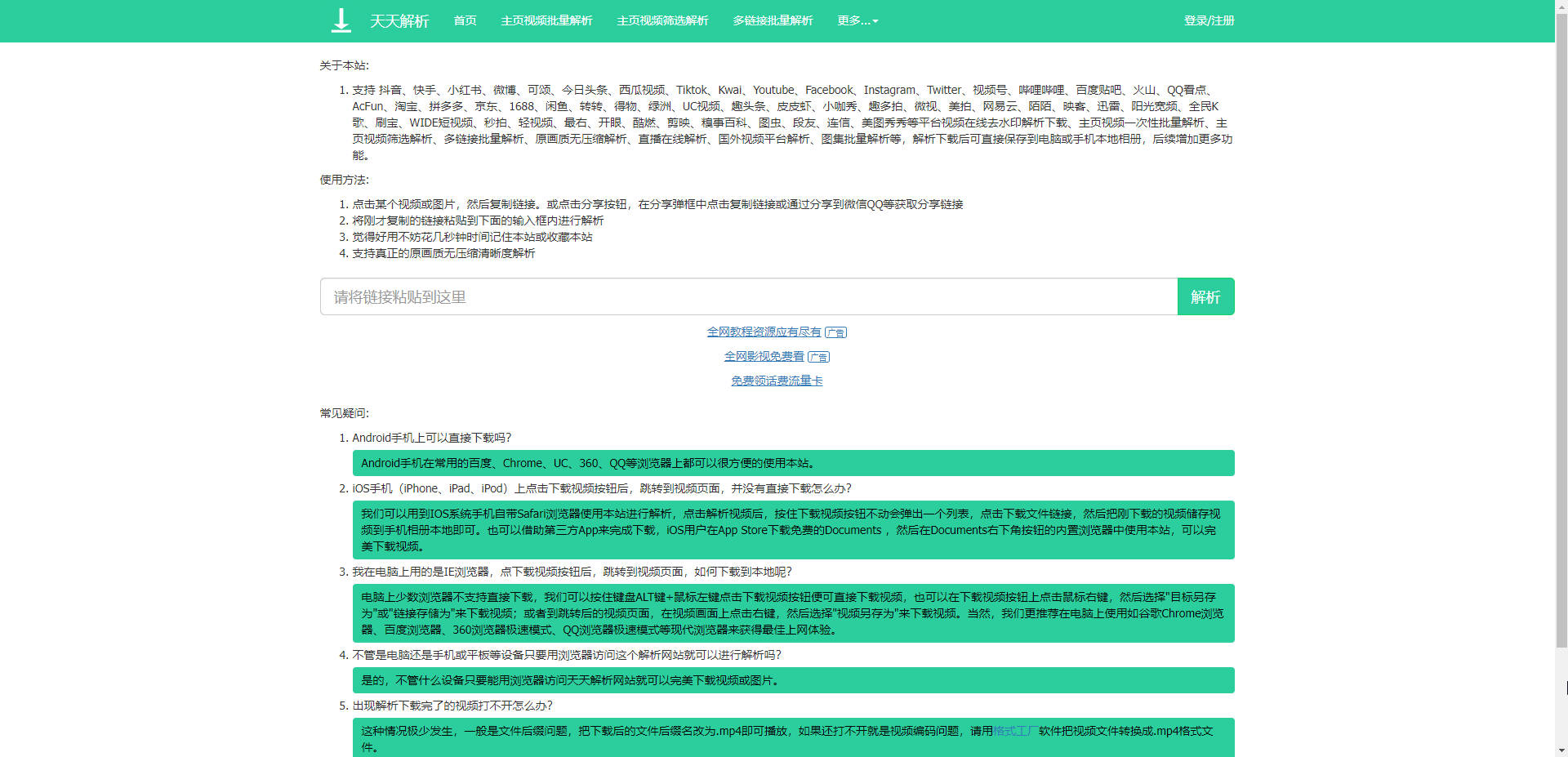This screenshot has height=757, width=1568.
Task: Click the scrollbar up arrow
Action: [1561, 6]
